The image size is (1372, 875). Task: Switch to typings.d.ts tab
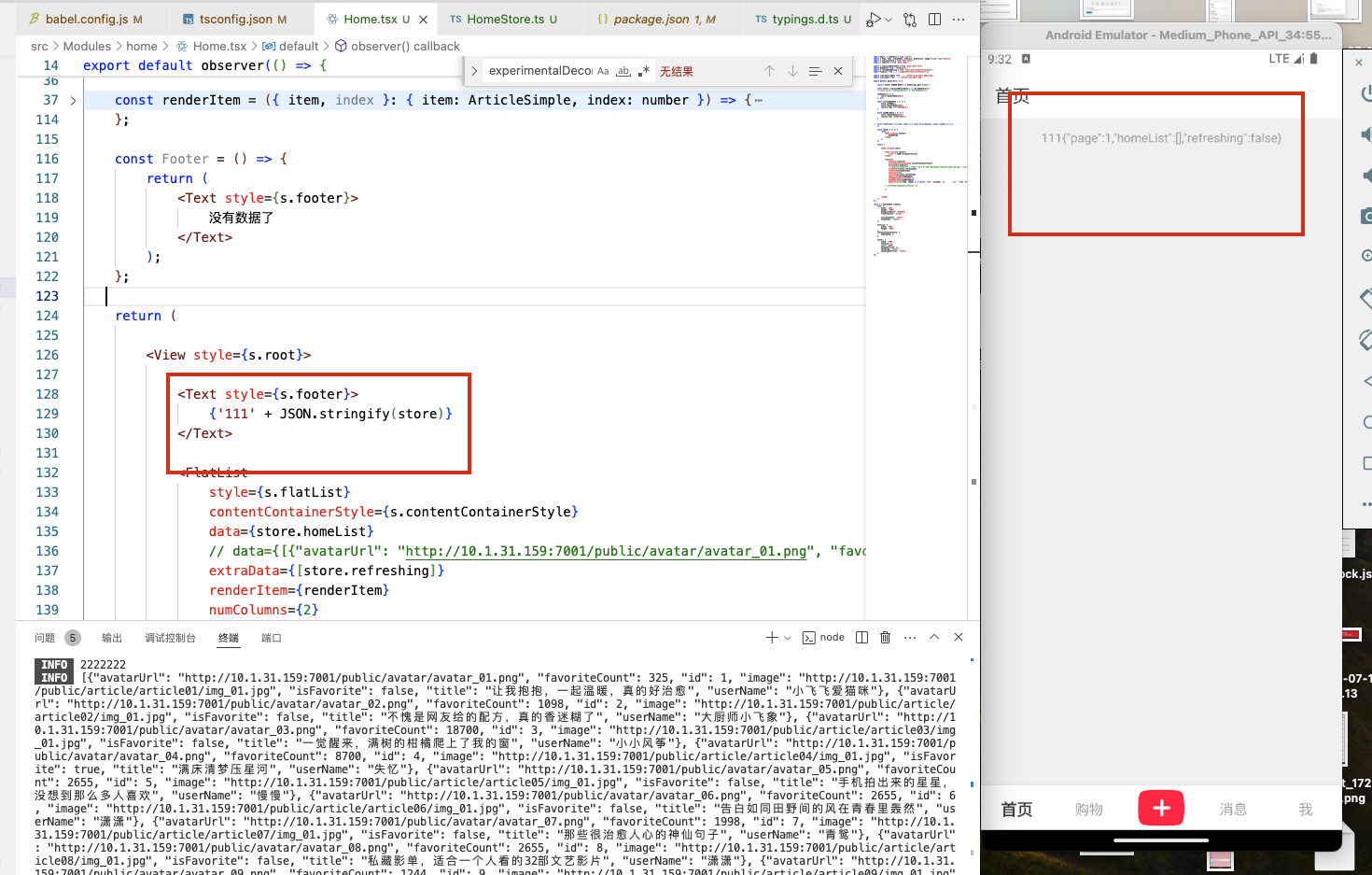coord(803,19)
